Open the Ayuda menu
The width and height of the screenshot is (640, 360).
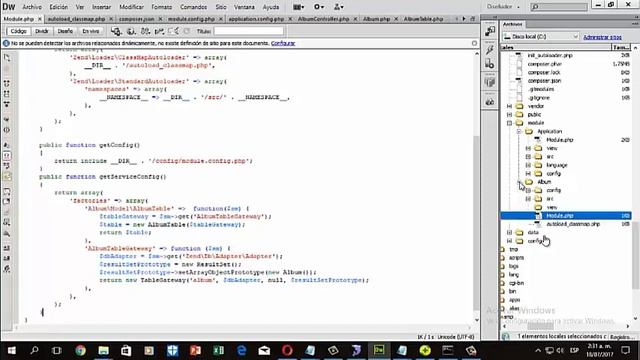click(x=271, y=7)
